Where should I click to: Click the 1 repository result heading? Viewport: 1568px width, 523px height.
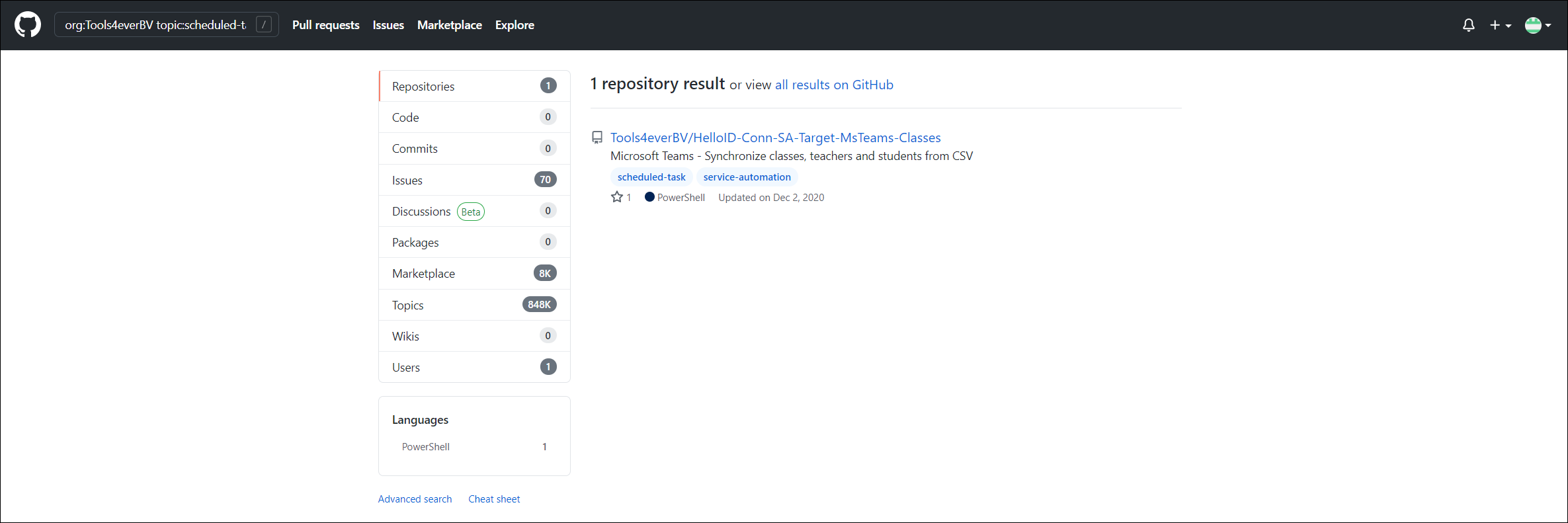657,84
